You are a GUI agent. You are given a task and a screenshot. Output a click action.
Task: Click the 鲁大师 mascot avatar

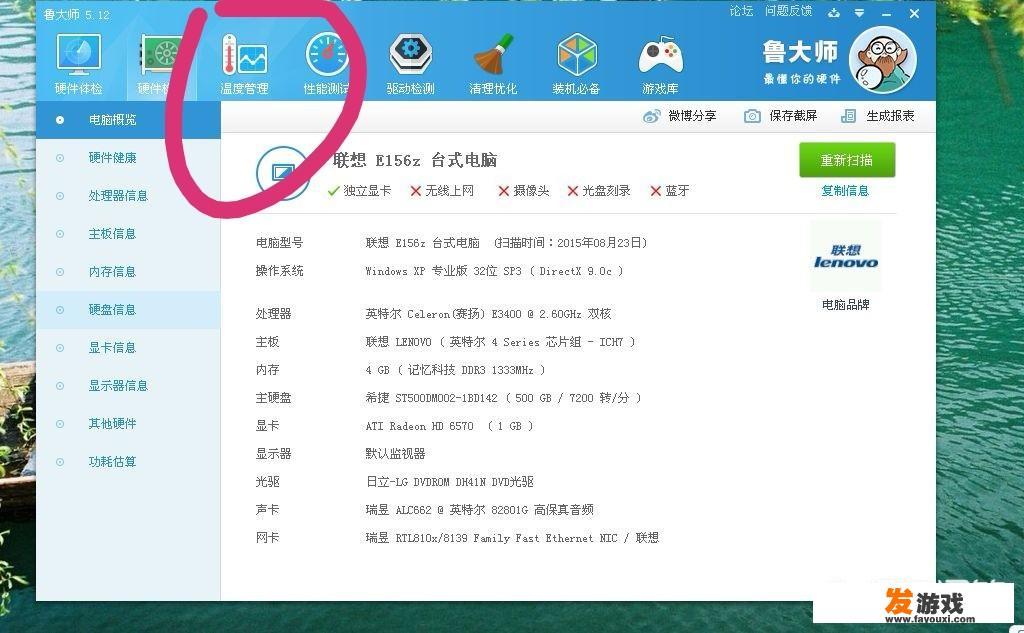883,60
